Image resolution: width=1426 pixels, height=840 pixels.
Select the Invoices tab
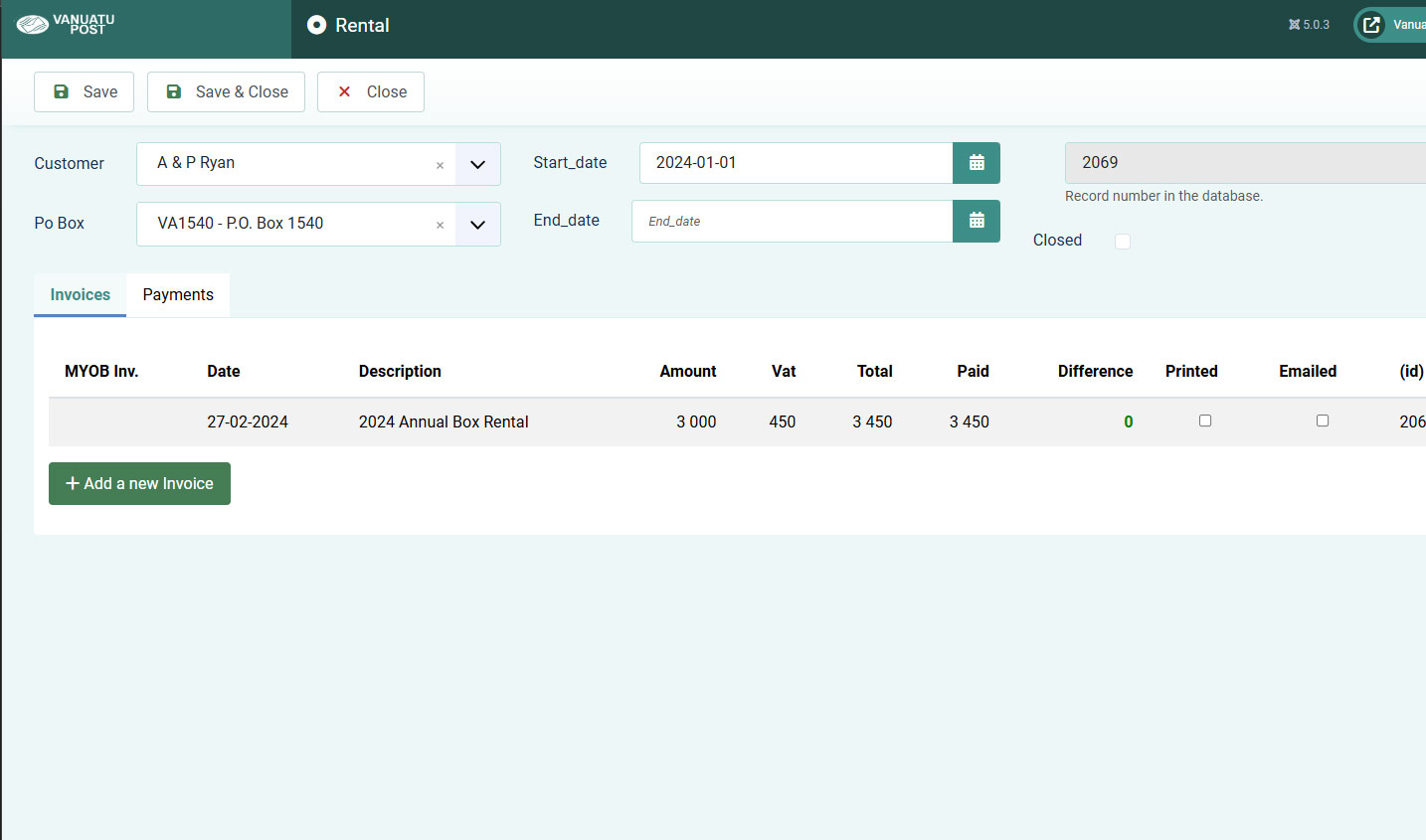pyautogui.click(x=81, y=295)
